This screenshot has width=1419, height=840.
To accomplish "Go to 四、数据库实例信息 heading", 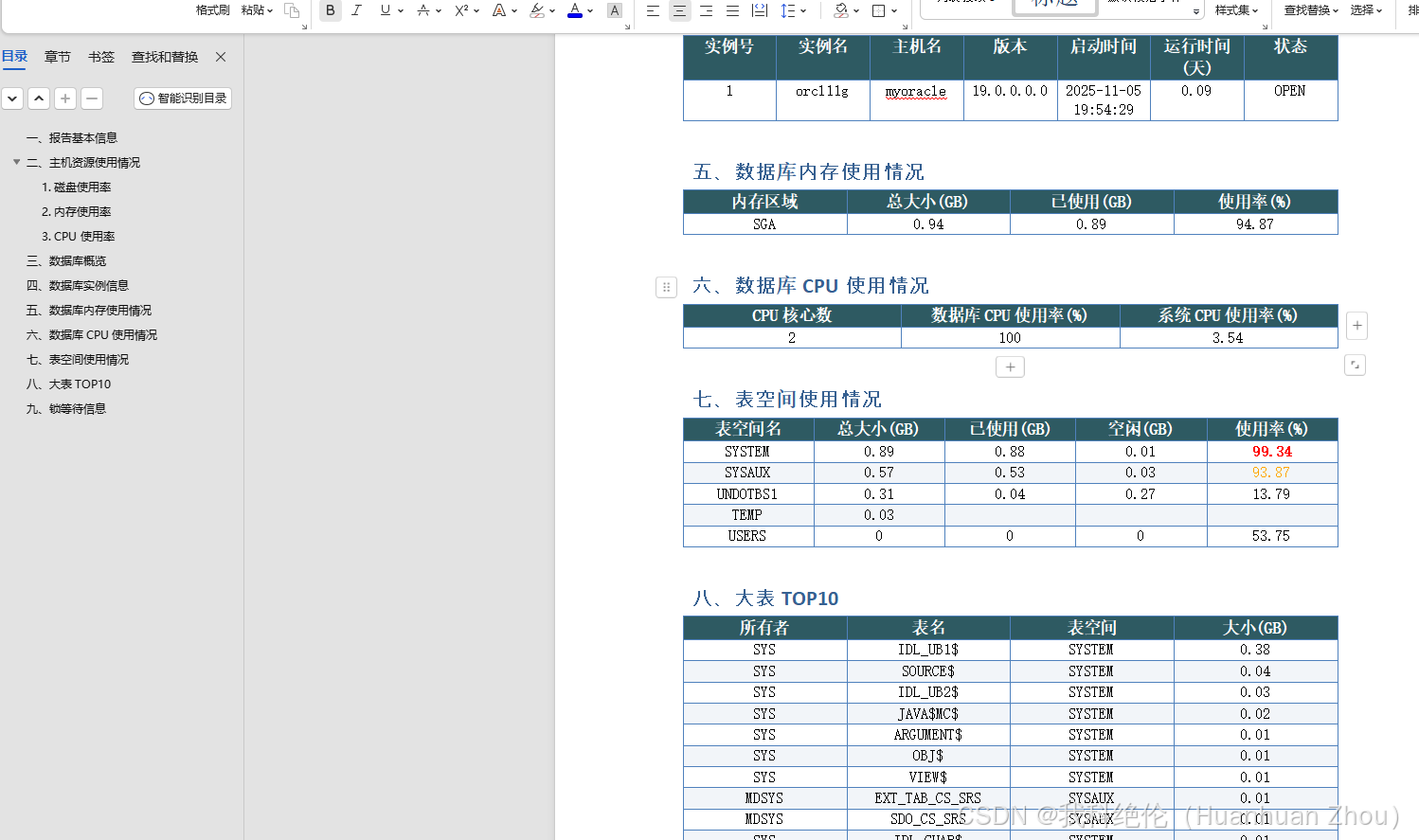I will [x=78, y=286].
